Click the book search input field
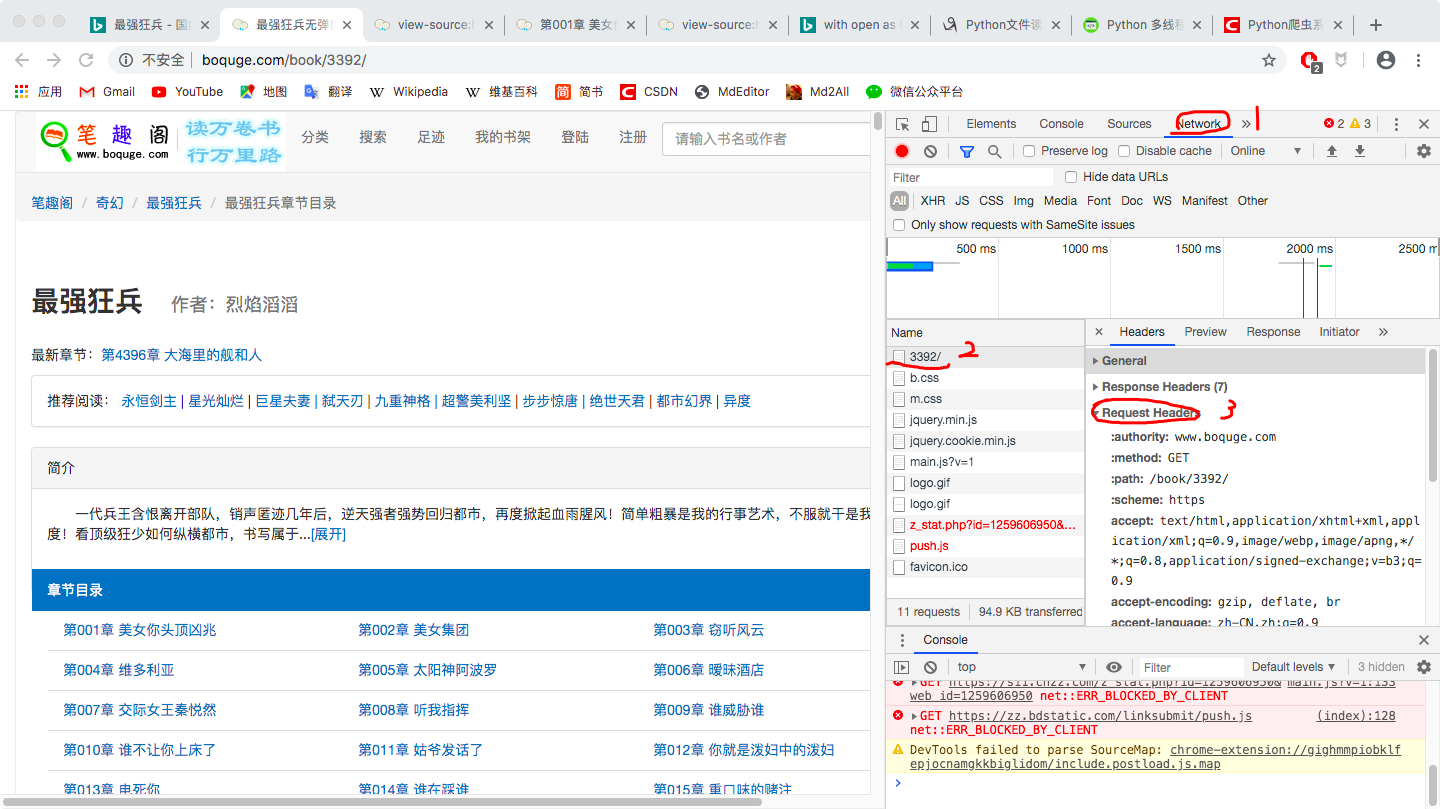Screen dimensions: 1440x809 [x=767, y=139]
